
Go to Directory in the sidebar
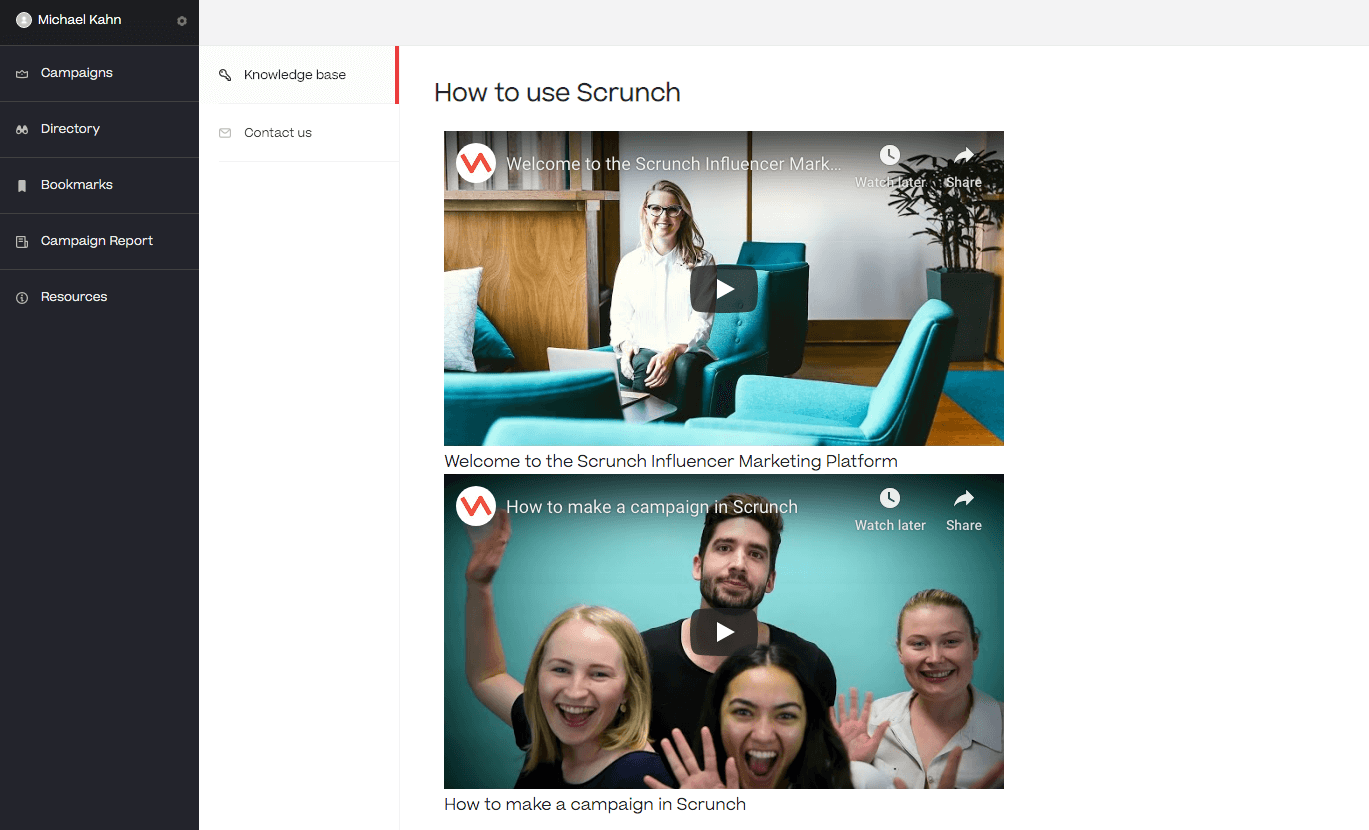pos(99,129)
